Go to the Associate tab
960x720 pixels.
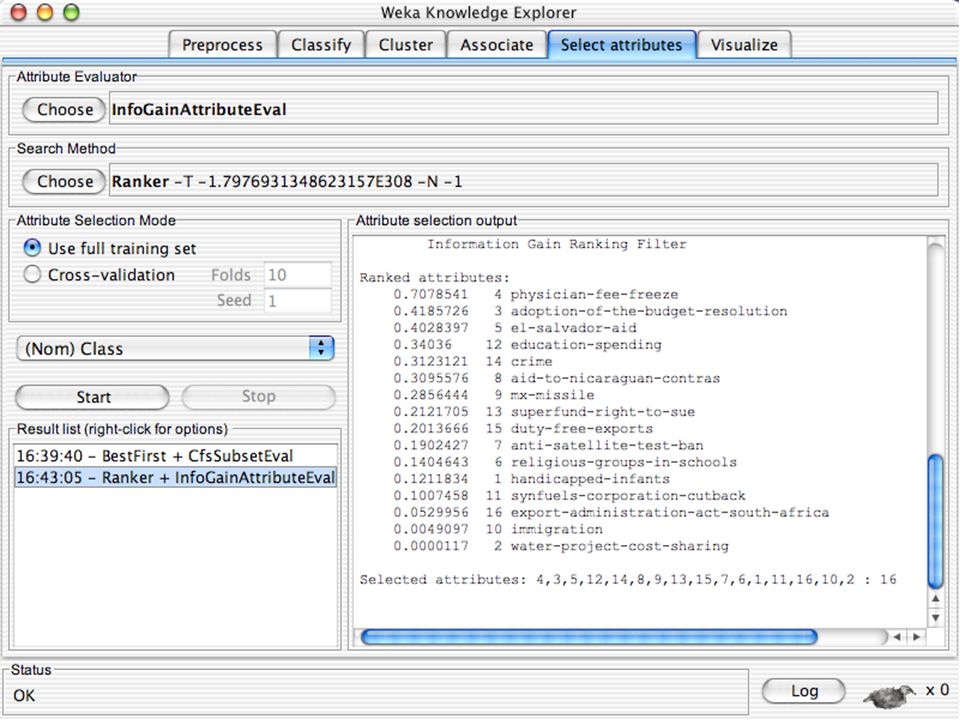click(x=497, y=45)
